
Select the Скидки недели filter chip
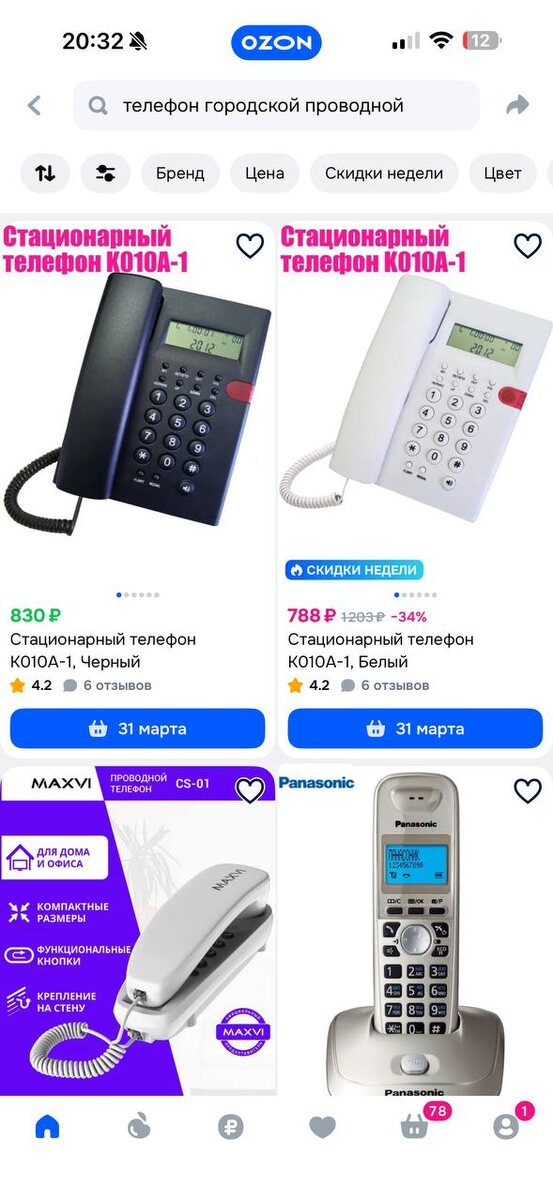click(384, 173)
